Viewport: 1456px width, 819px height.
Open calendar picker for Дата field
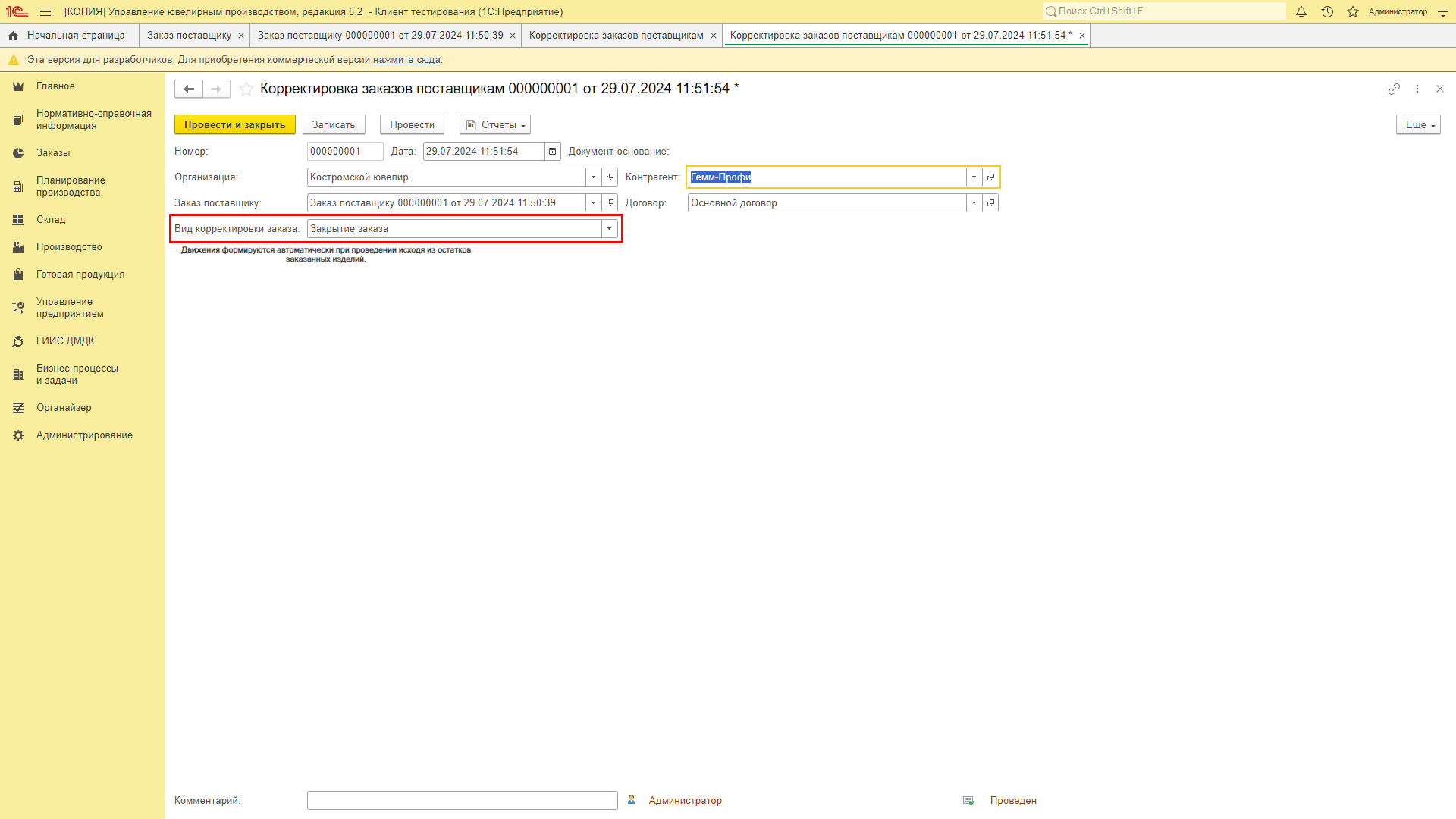click(x=553, y=152)
